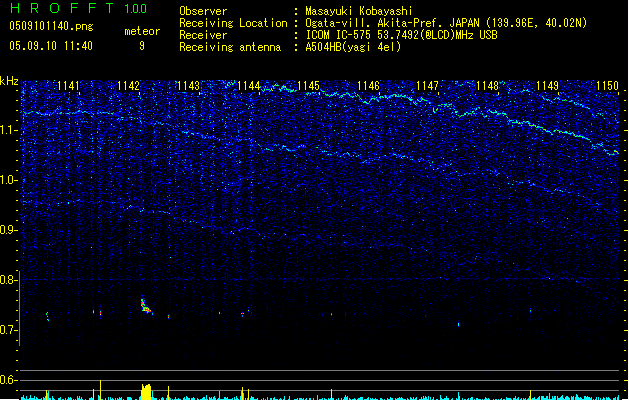Click the 0.9 kHz axis label

(9, 230)
